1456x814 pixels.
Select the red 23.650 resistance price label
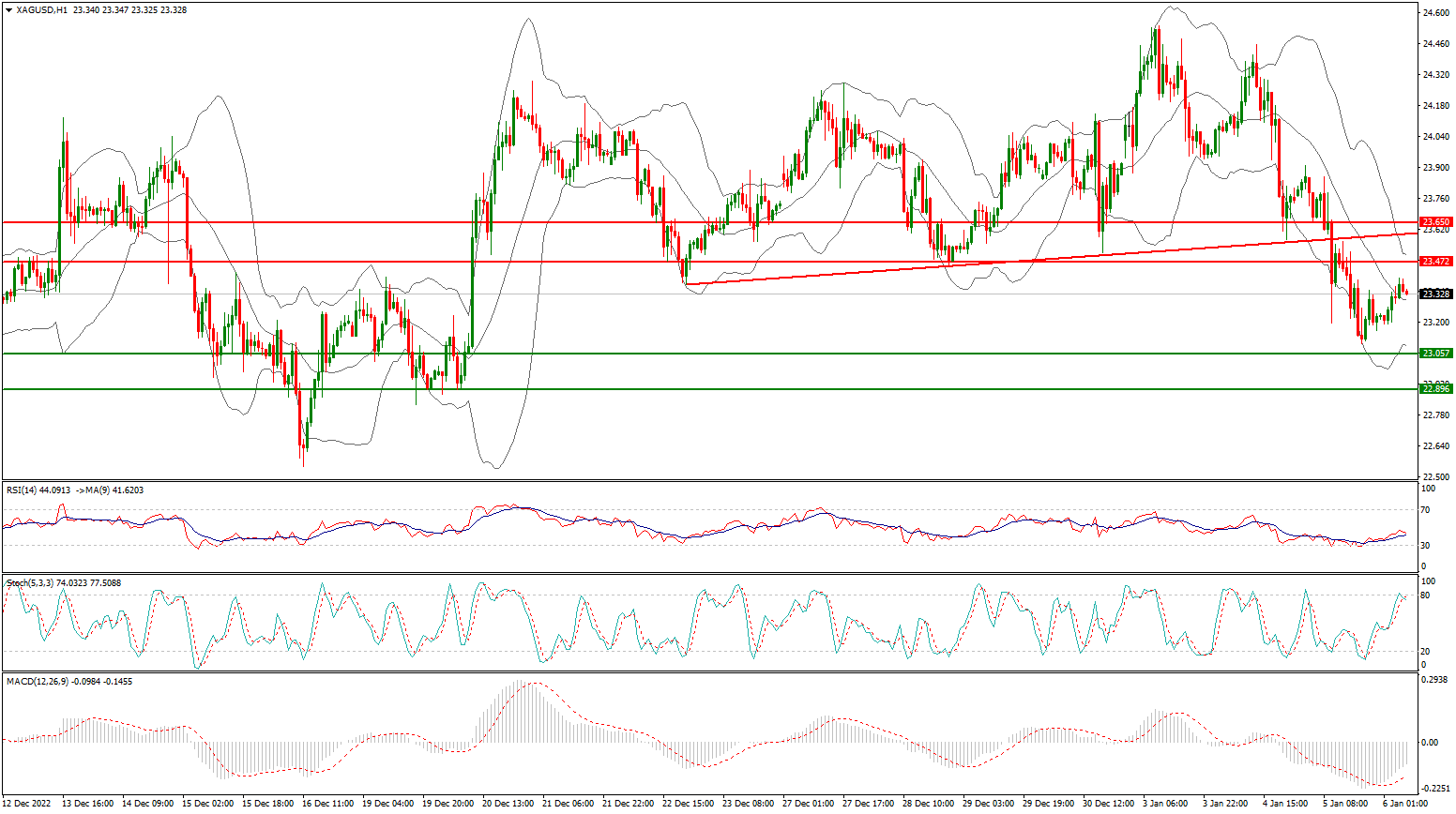click(x=1436, y=222)
